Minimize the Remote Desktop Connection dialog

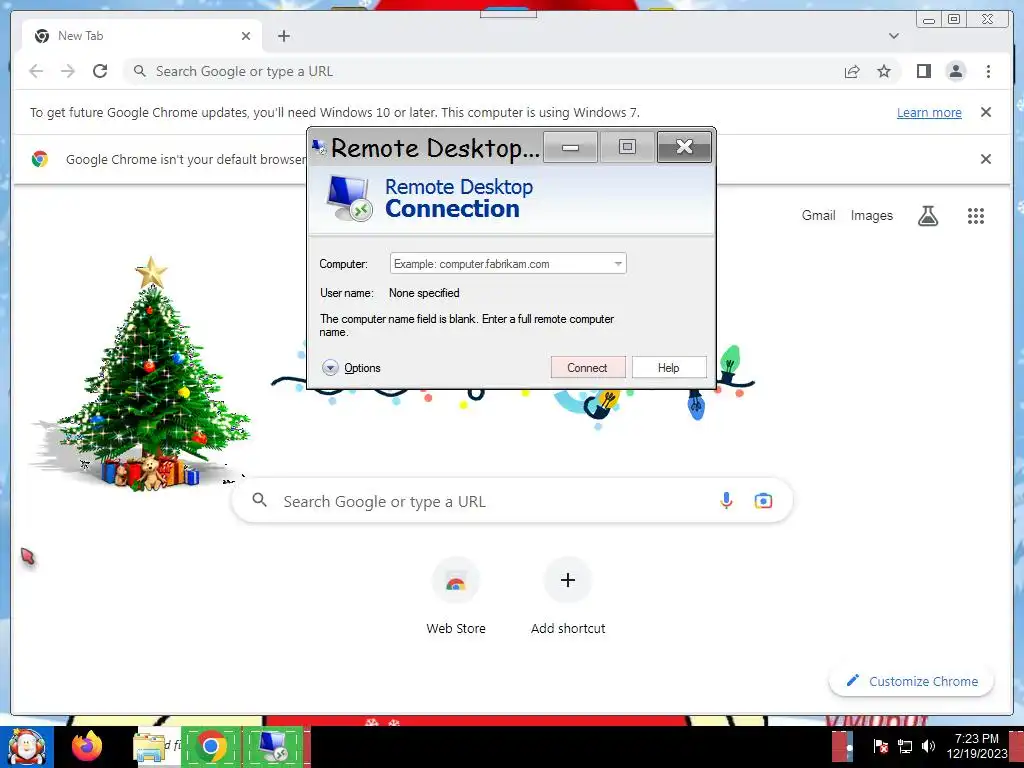(570, 147)
